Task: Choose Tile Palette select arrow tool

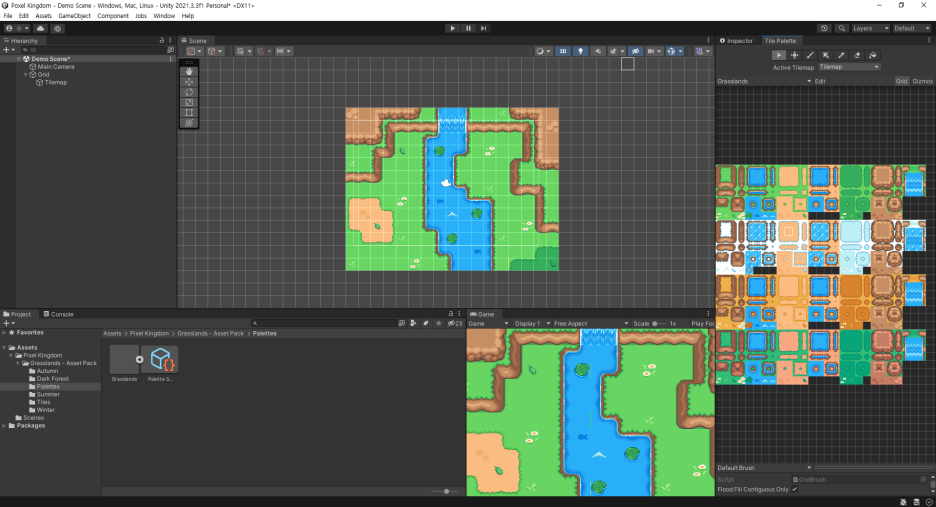Action: 778,55
